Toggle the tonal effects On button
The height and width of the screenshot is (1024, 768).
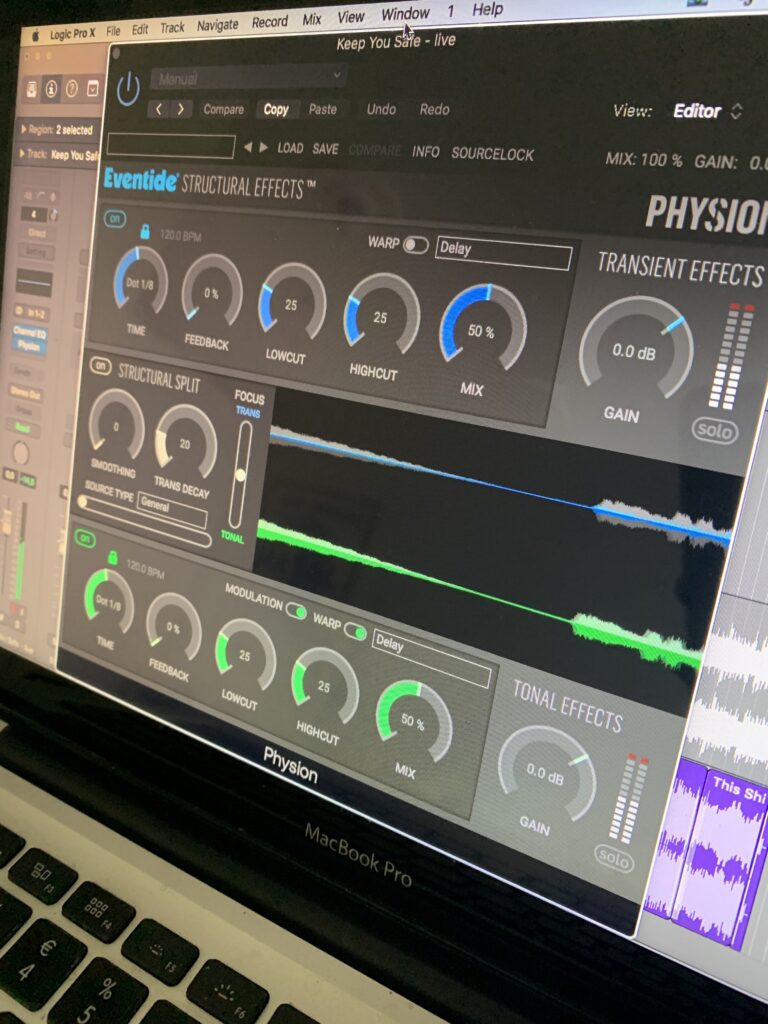coord(86,538)
